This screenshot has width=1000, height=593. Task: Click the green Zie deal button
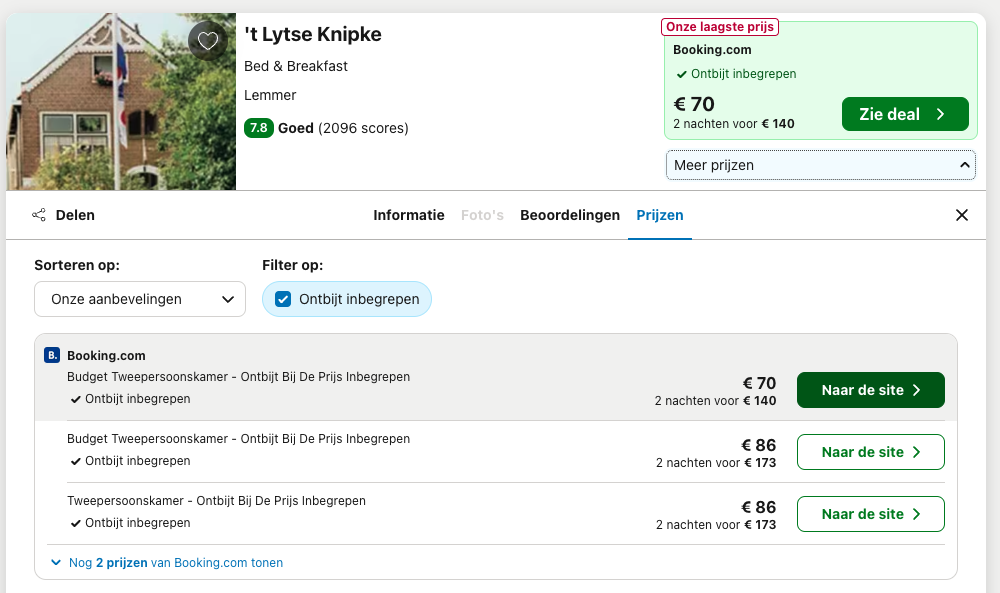905,114
